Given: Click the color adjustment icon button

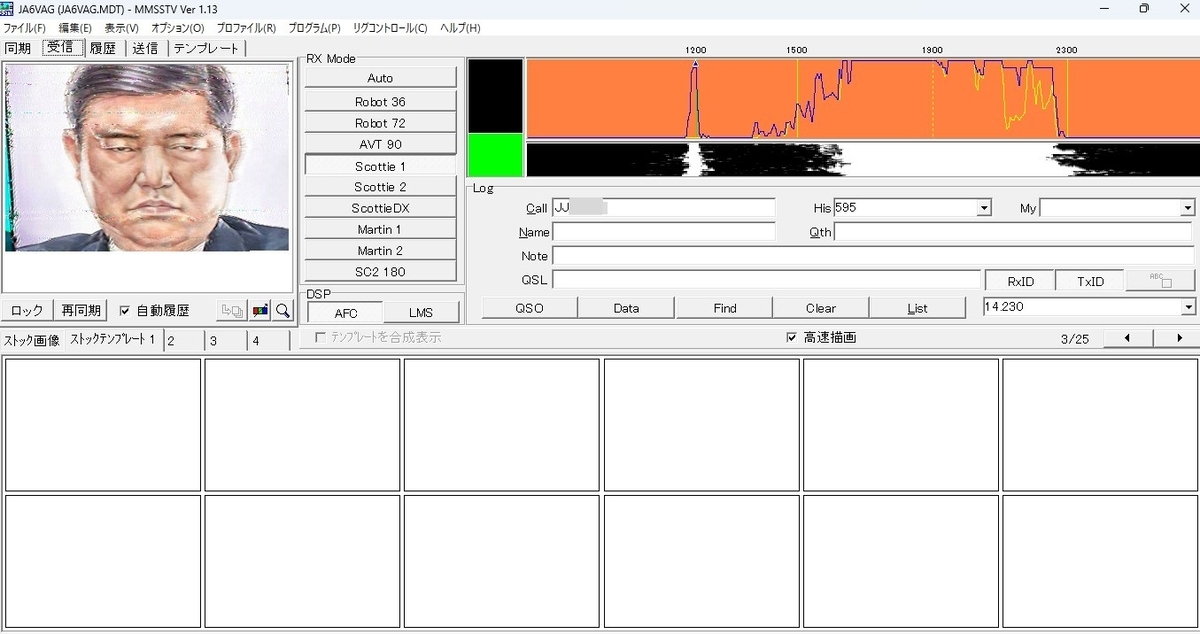Looking at the screenshot, I should pos(260,311).
